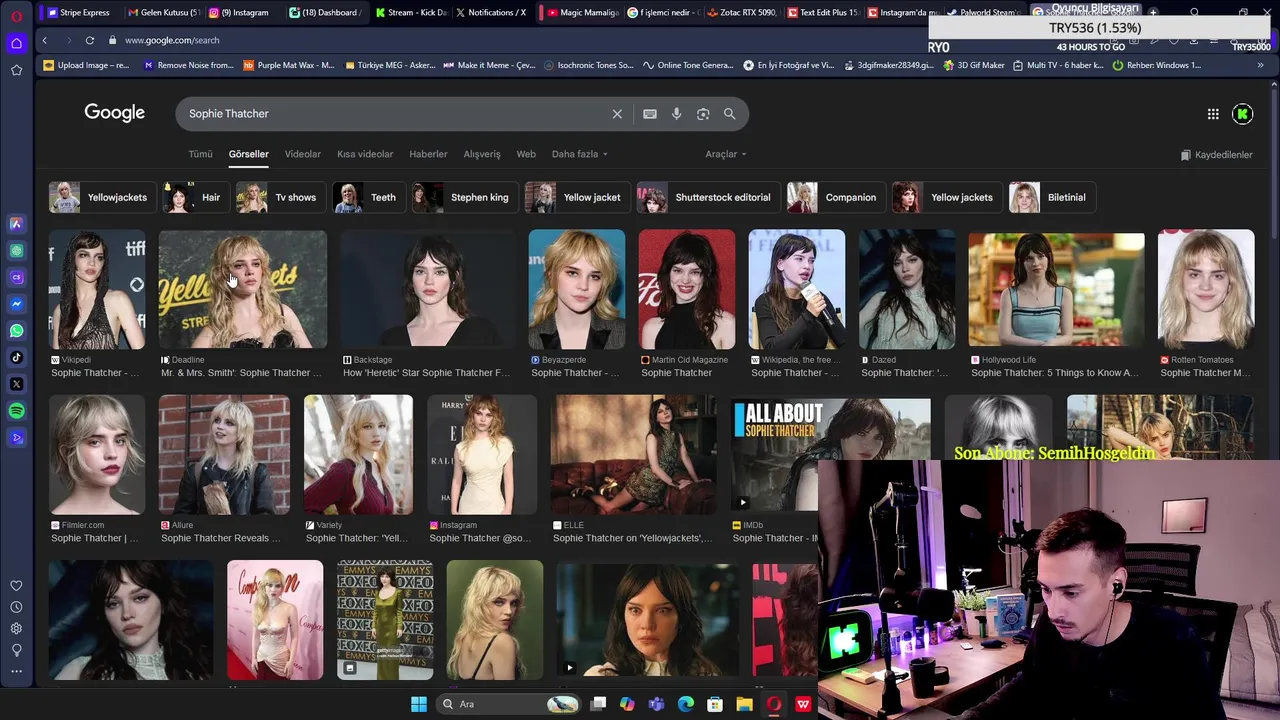Open the Backstage Heretic star image
This screenshot has height=720, width=1280.
[x=428, y=289]
